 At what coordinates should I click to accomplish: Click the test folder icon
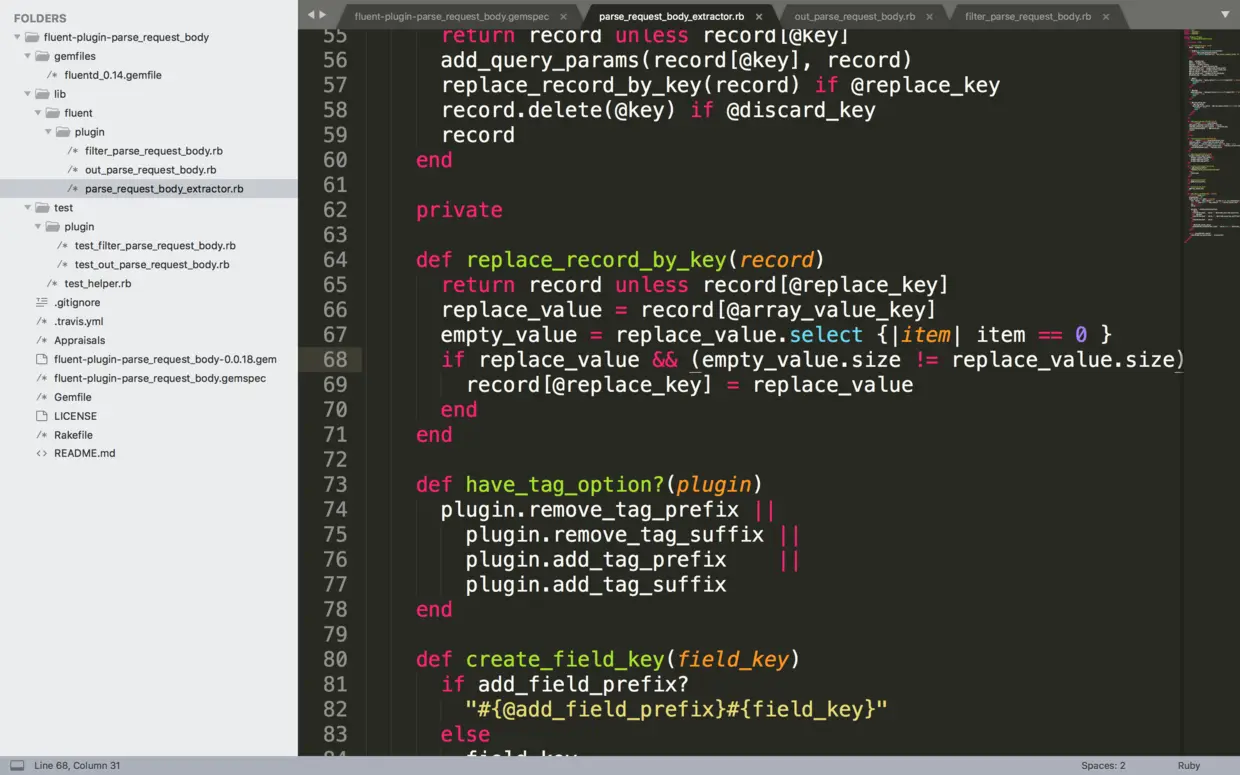43,208
